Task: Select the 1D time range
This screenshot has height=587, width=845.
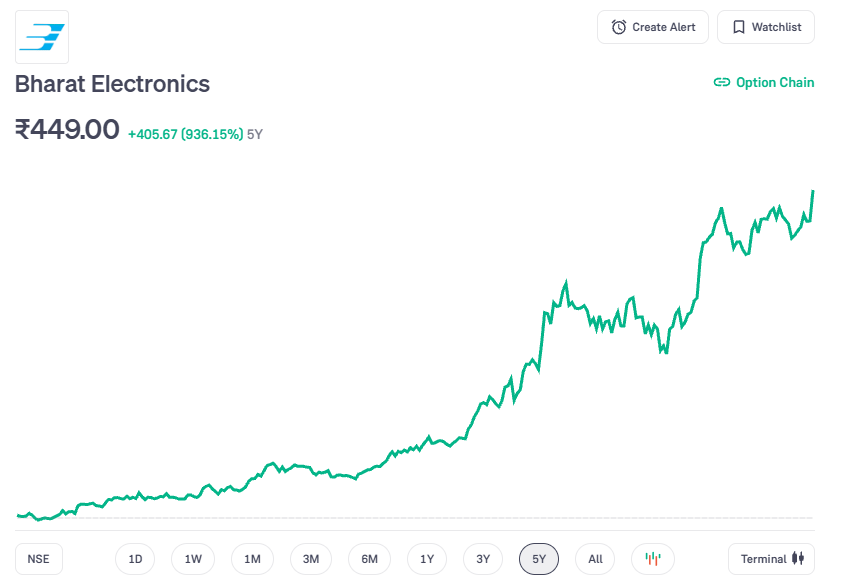Action: 135,559
